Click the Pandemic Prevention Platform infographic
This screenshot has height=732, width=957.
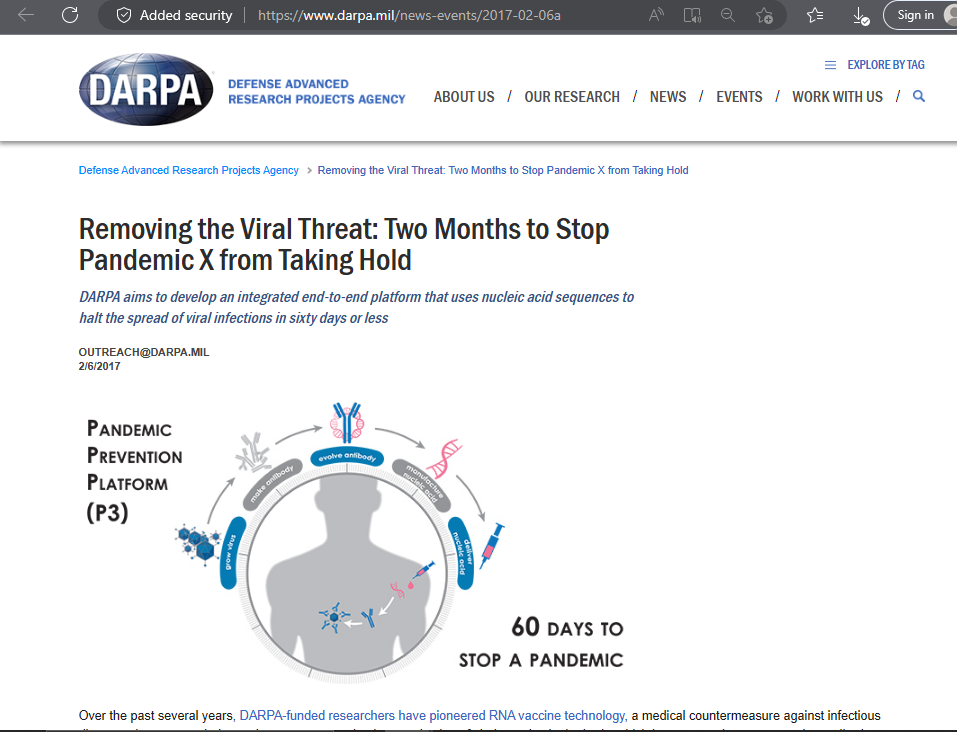(x=355, y=542)
